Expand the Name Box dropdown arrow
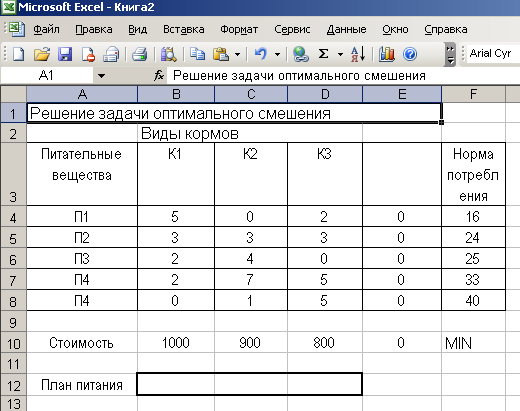This screenshot has height=411, width=520. [x=101, y=76]
